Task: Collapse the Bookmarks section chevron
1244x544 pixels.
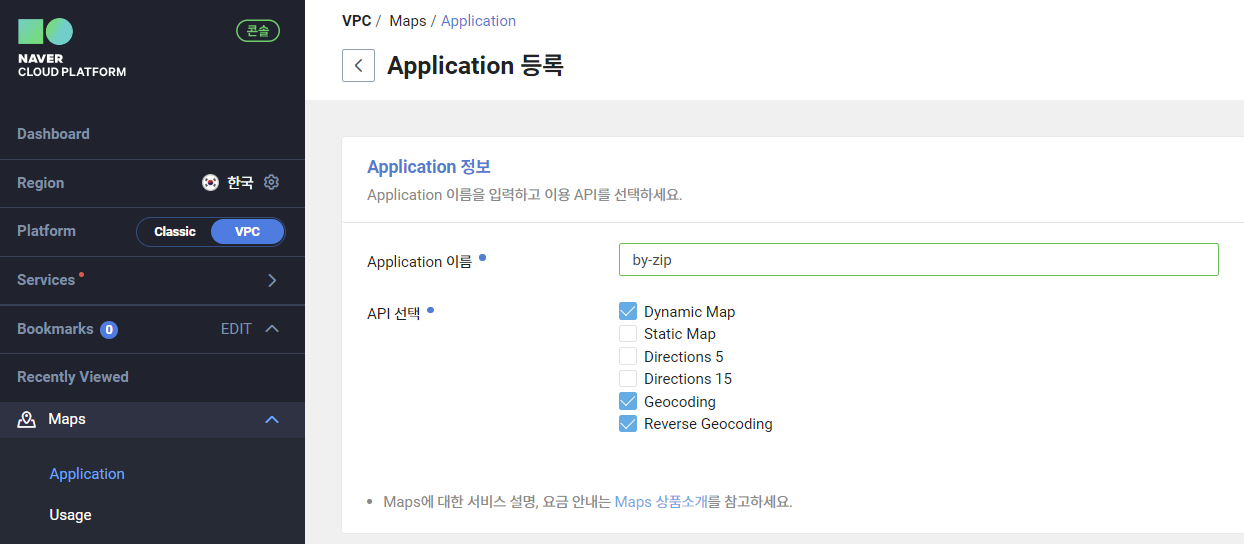Action: coord(272,329)
